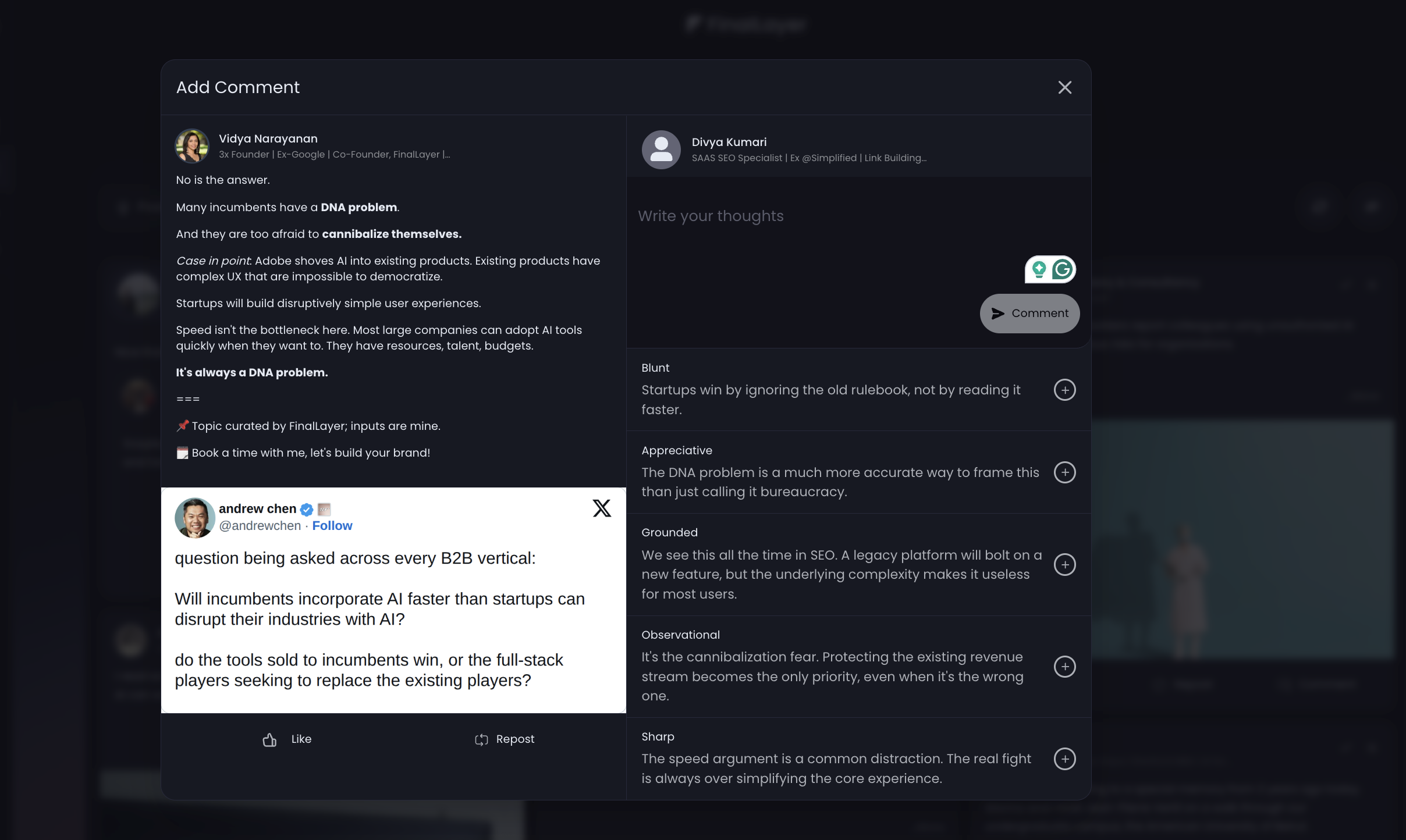The image size is (1406, 840).
Task: Open the Vidya Narayanan author name
Action: (x=268, y=138)
